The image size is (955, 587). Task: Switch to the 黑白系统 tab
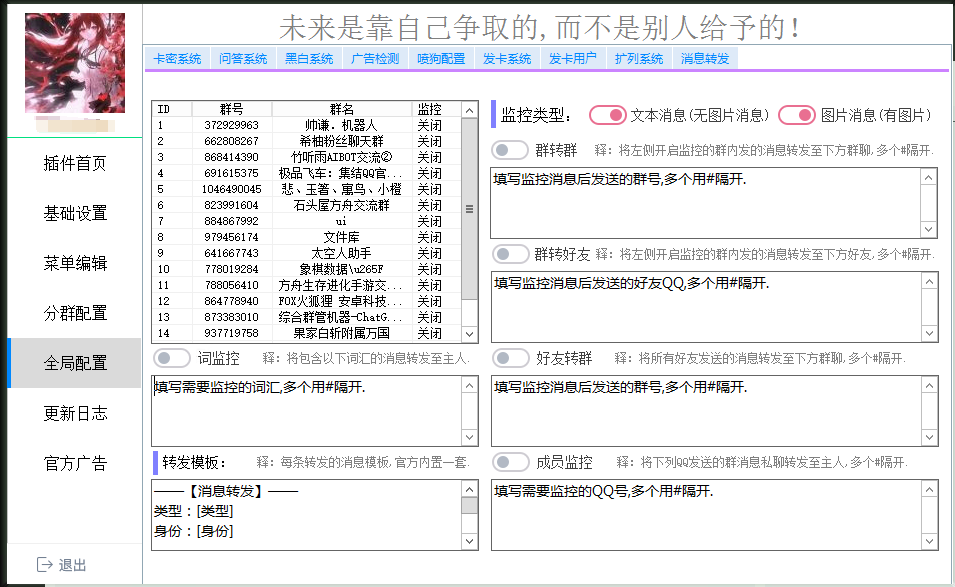click(309, 59)
